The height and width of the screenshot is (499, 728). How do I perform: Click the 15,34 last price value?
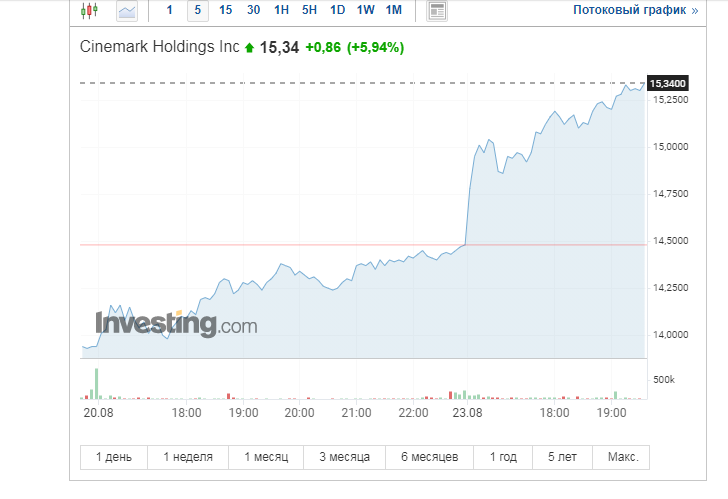[279, 47]
